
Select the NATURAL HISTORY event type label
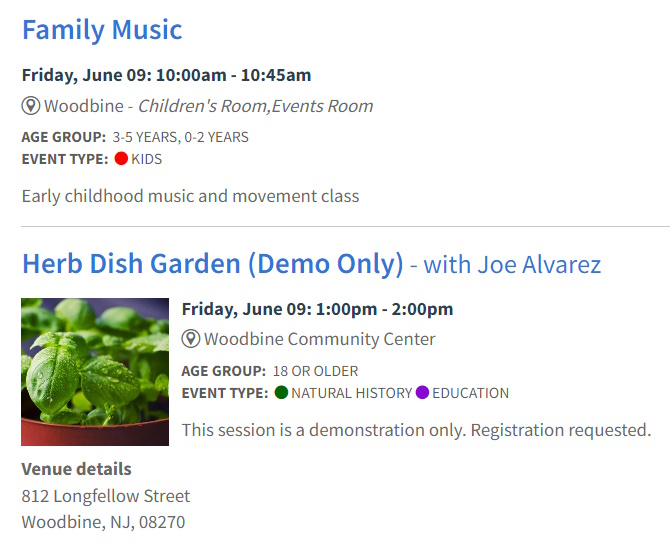click(x=351, y=394)
